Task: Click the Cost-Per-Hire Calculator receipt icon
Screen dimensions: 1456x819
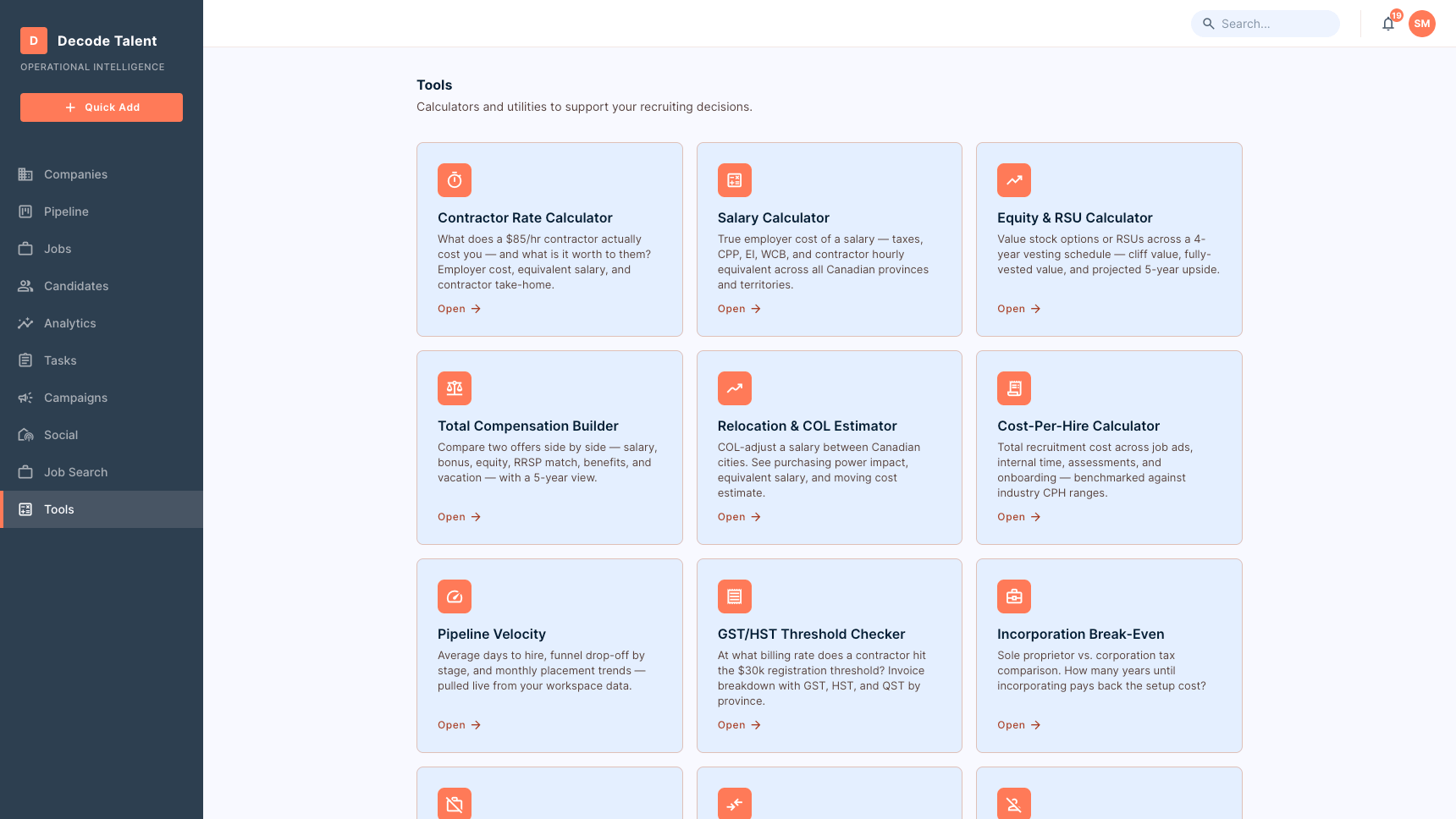Action: pos(1014,388)
